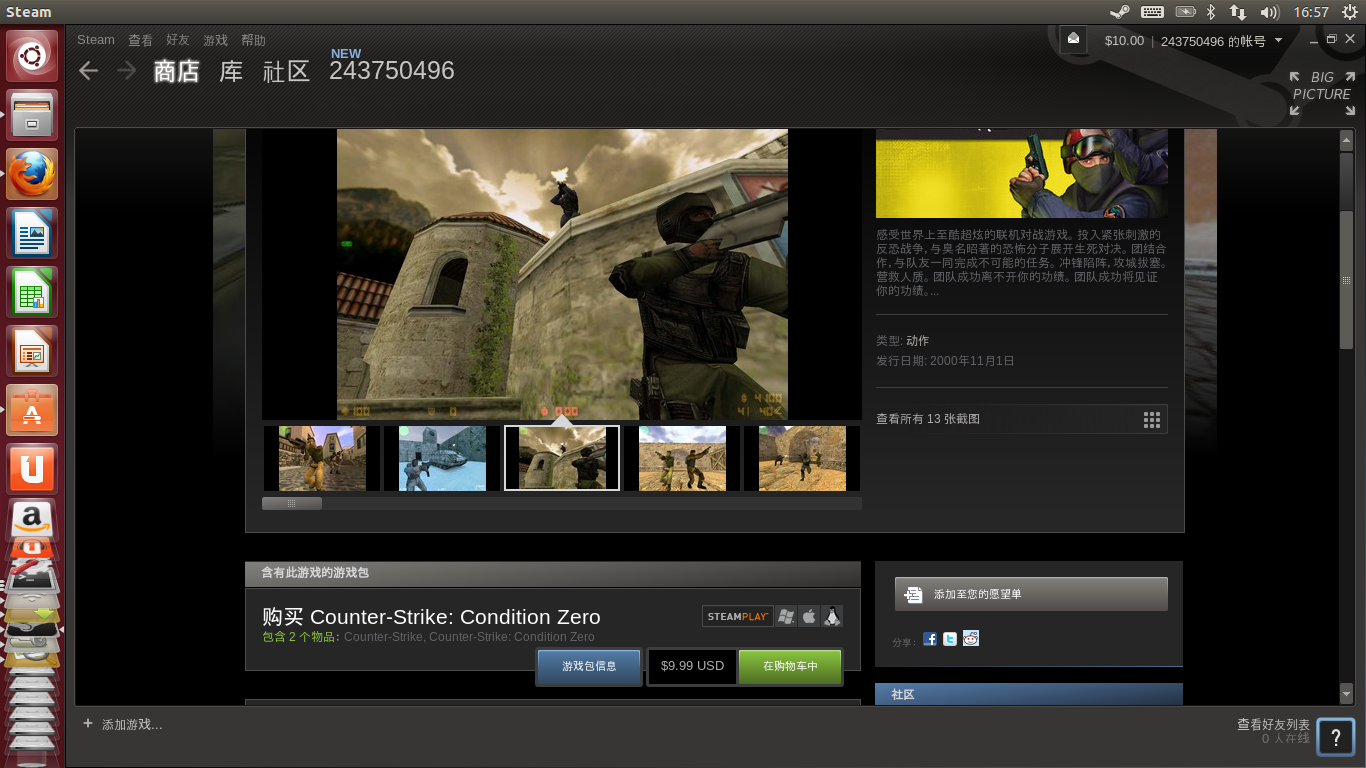1366x768 pixels.
Task: Go forward with the right arrow
Action: 126,70
